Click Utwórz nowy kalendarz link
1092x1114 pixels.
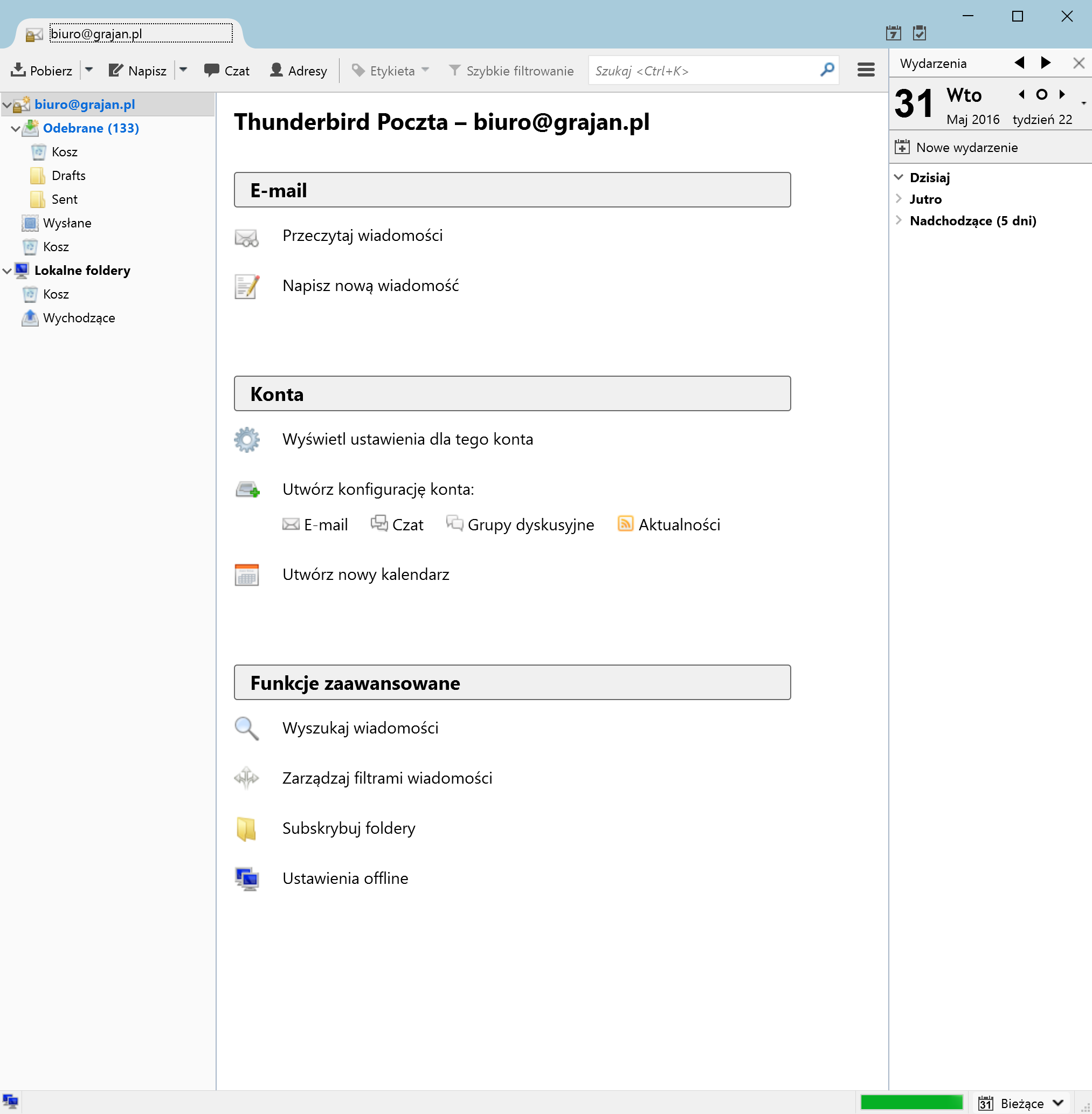click(x=366, y=575)
